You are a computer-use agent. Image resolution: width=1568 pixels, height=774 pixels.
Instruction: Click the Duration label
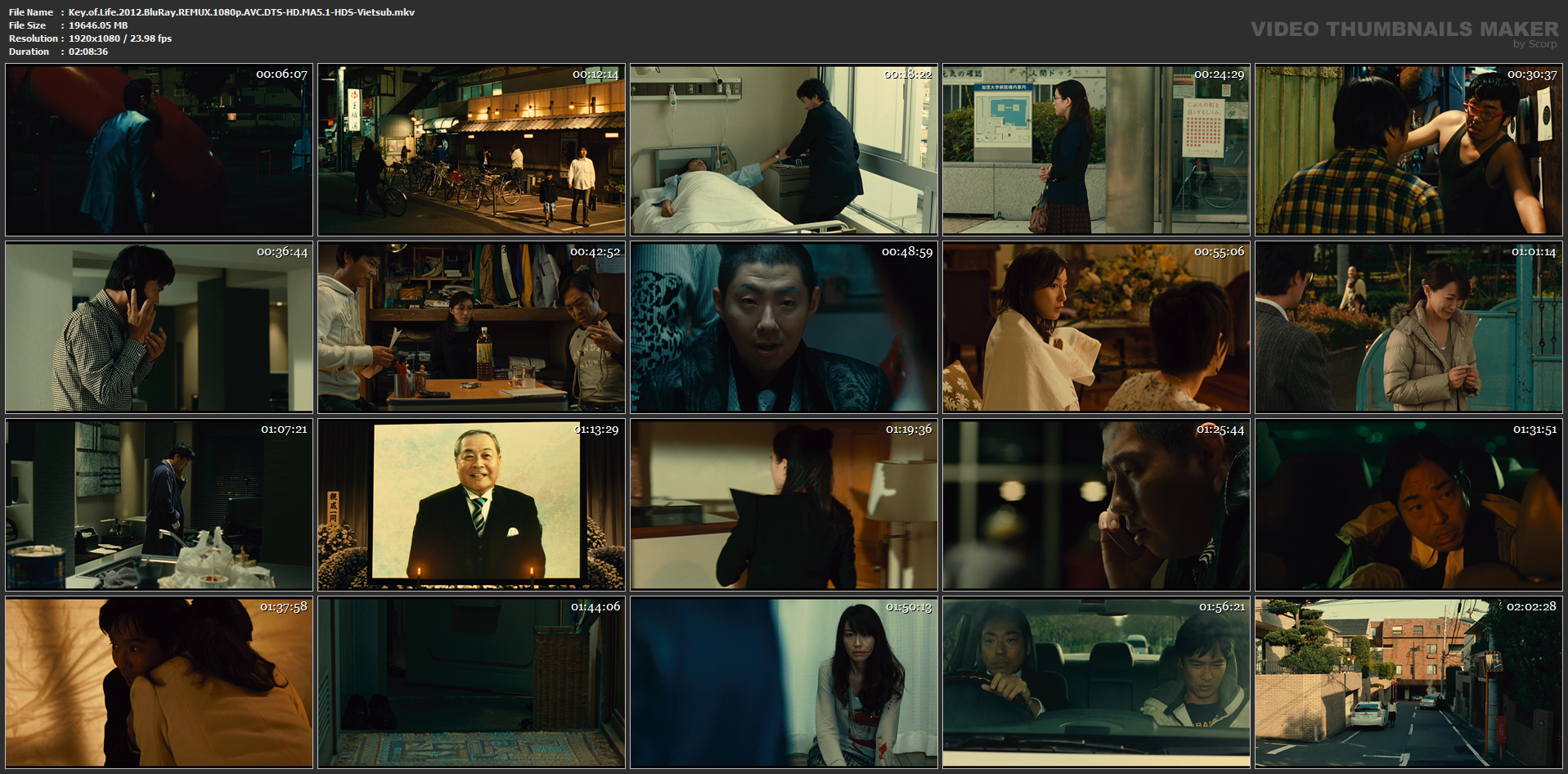pyautogui.click(x=29, y=52)
